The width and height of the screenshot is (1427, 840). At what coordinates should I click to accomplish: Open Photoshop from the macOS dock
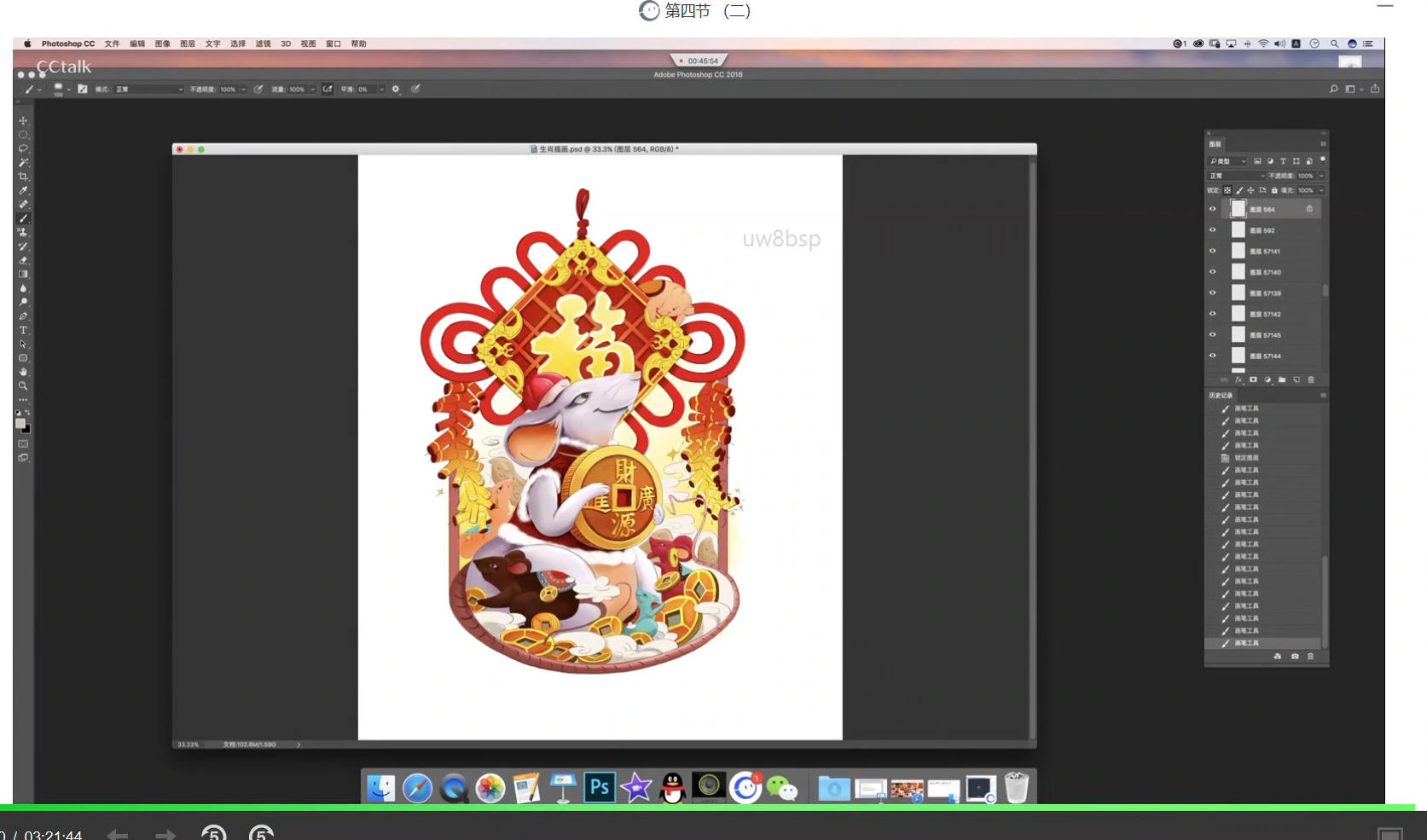600,787
